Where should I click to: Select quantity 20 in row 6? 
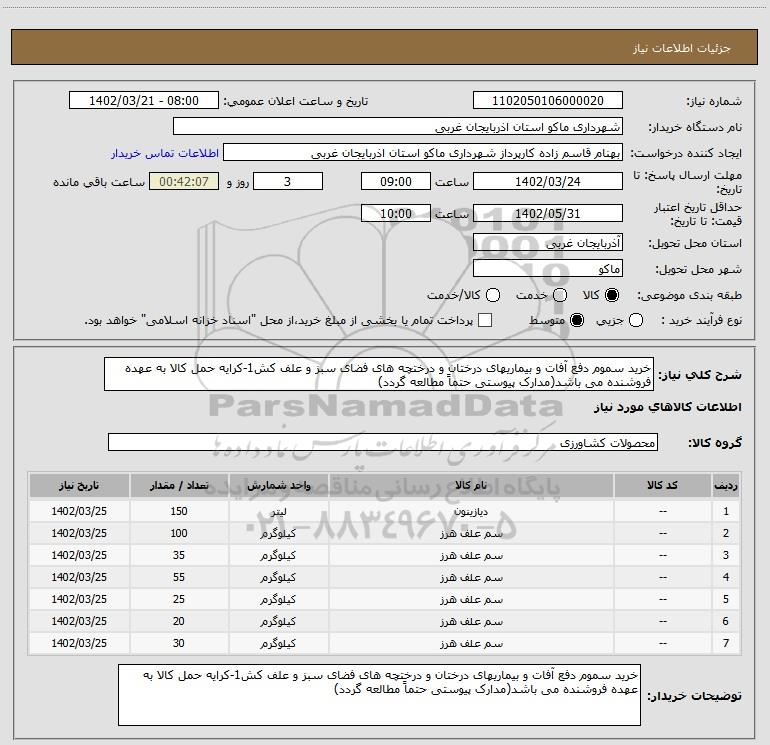click(x=179, y=622)
